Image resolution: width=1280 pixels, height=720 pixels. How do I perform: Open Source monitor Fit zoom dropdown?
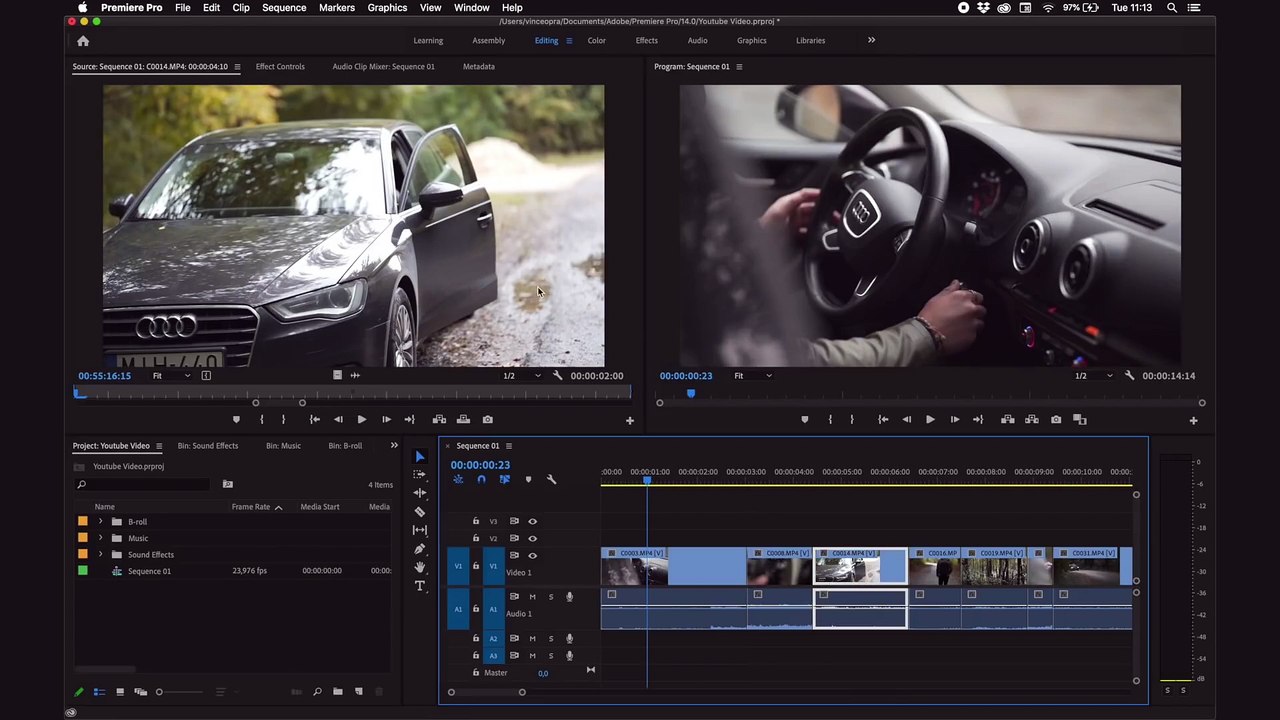(171, 376)
